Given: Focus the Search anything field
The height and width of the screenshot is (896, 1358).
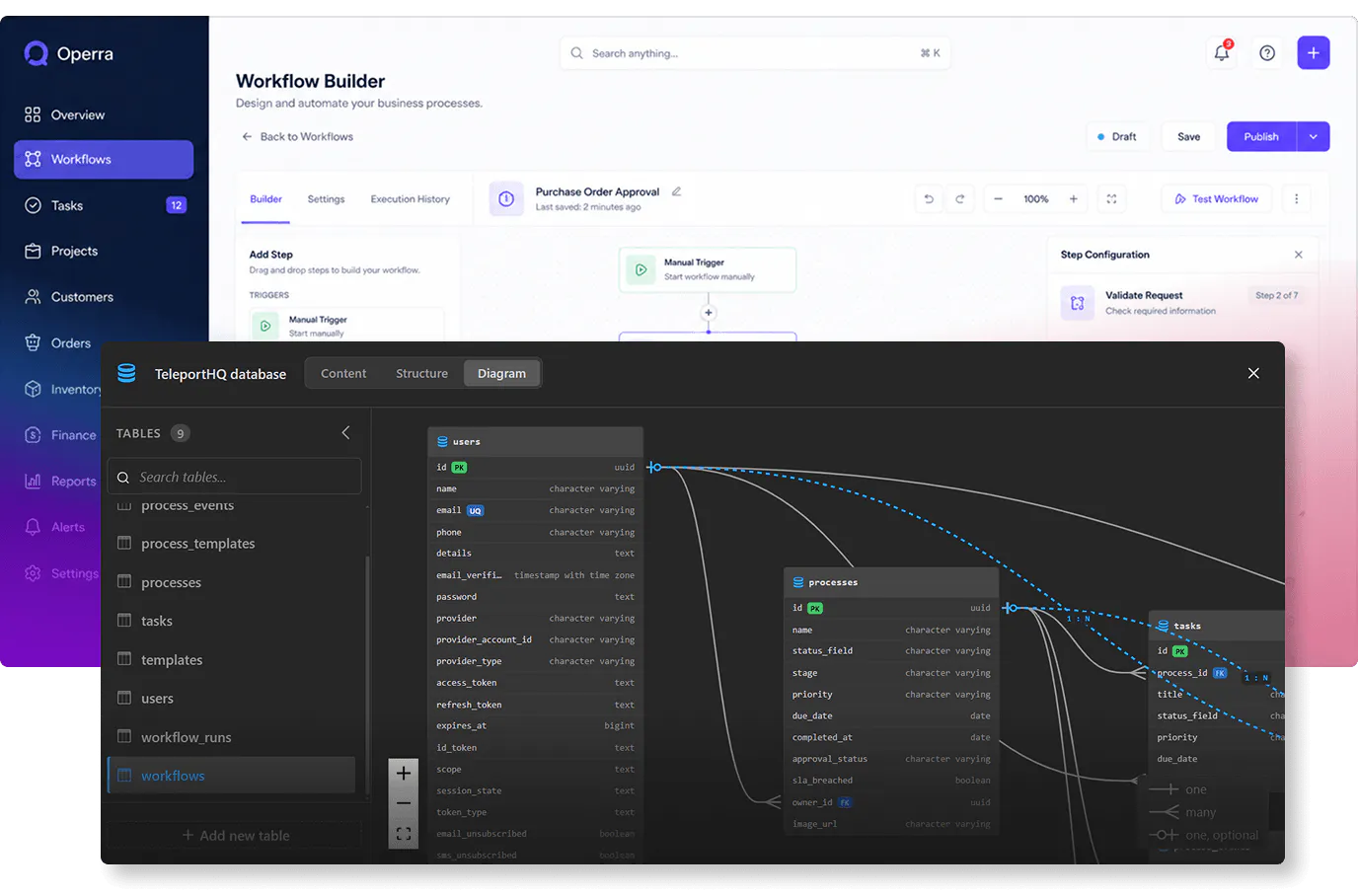Looking at the screenshot, I should point(755,53).
